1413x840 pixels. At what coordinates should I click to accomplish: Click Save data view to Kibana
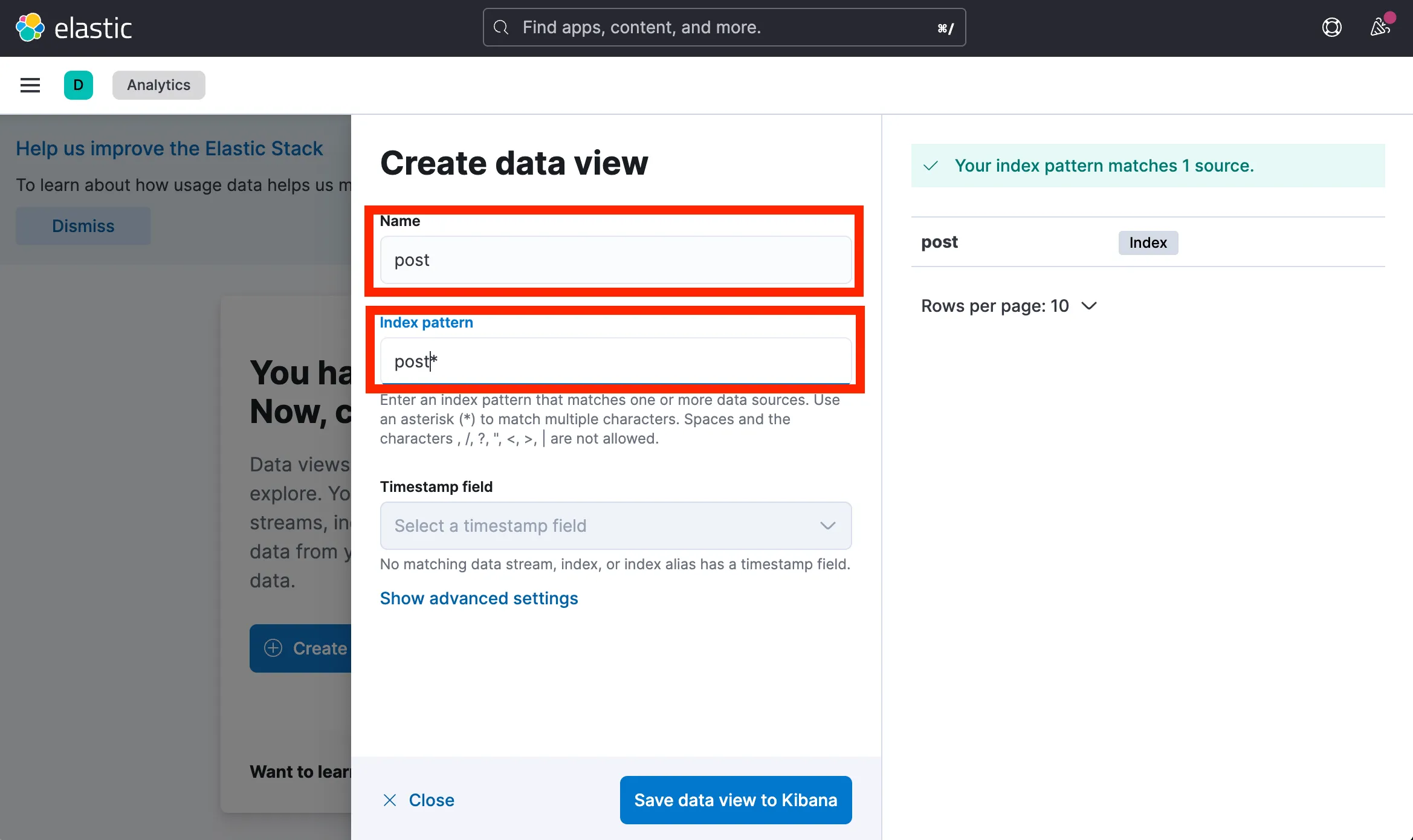coord(736,800)
